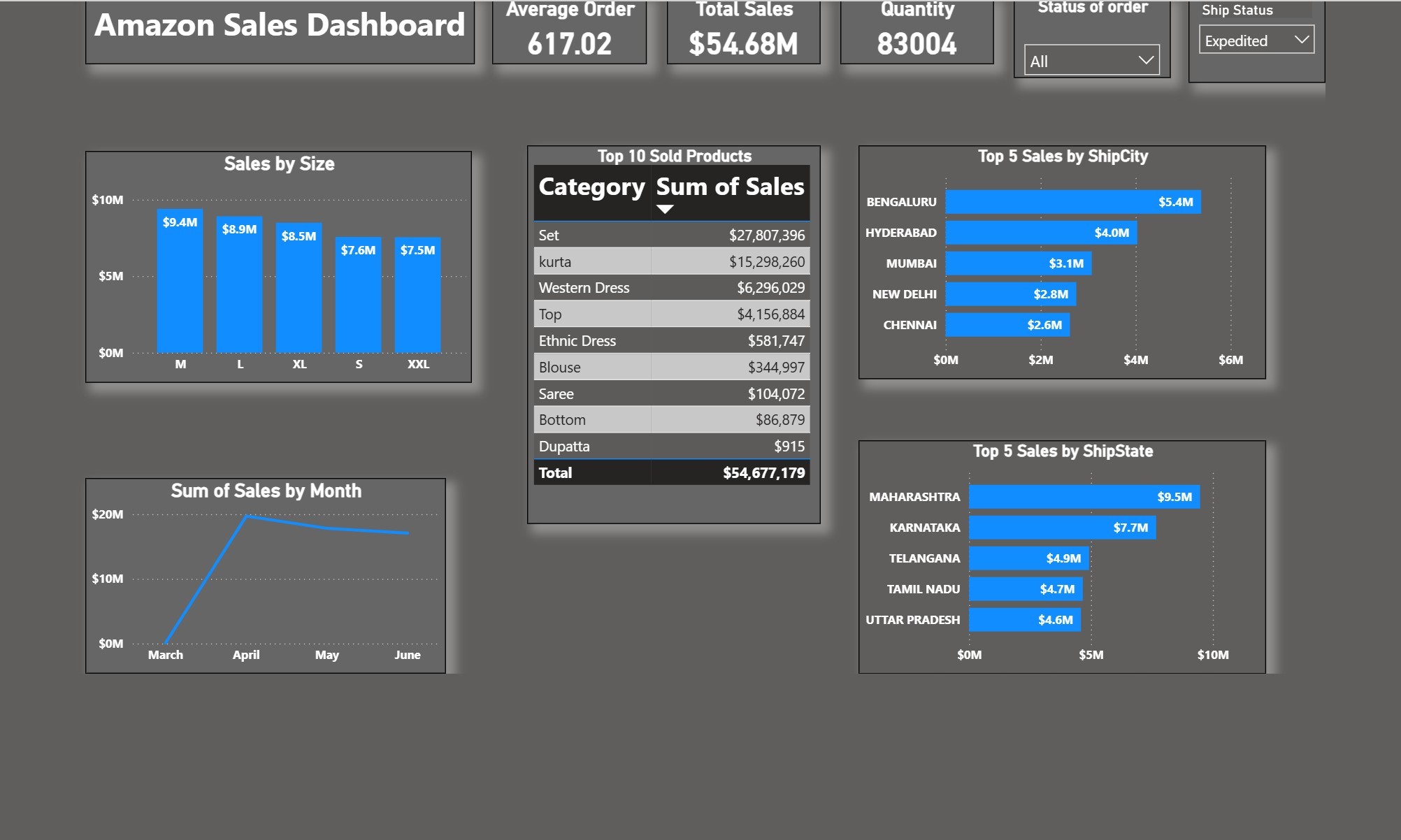Click the Category column header
This screenshot has width=1401, height=840.
tap(591, 187)
